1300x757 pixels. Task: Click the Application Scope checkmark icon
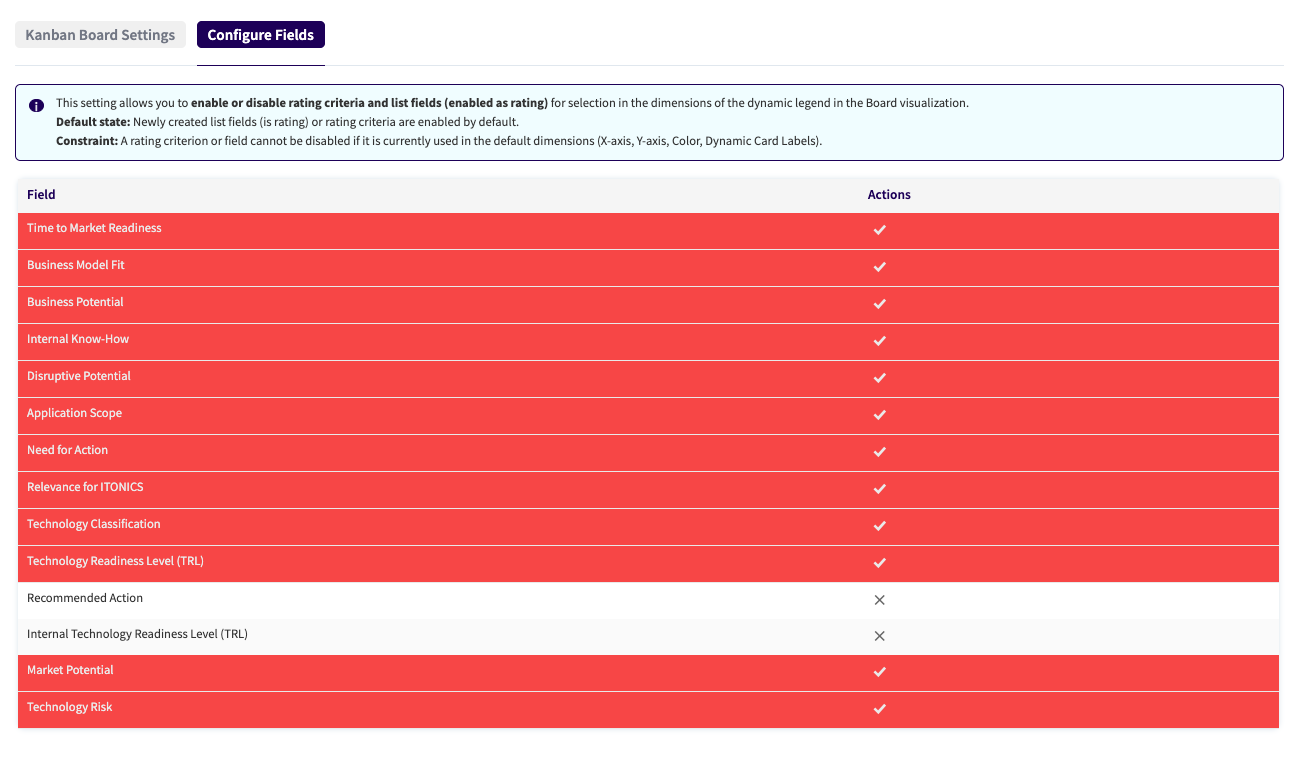coord(879,415)
